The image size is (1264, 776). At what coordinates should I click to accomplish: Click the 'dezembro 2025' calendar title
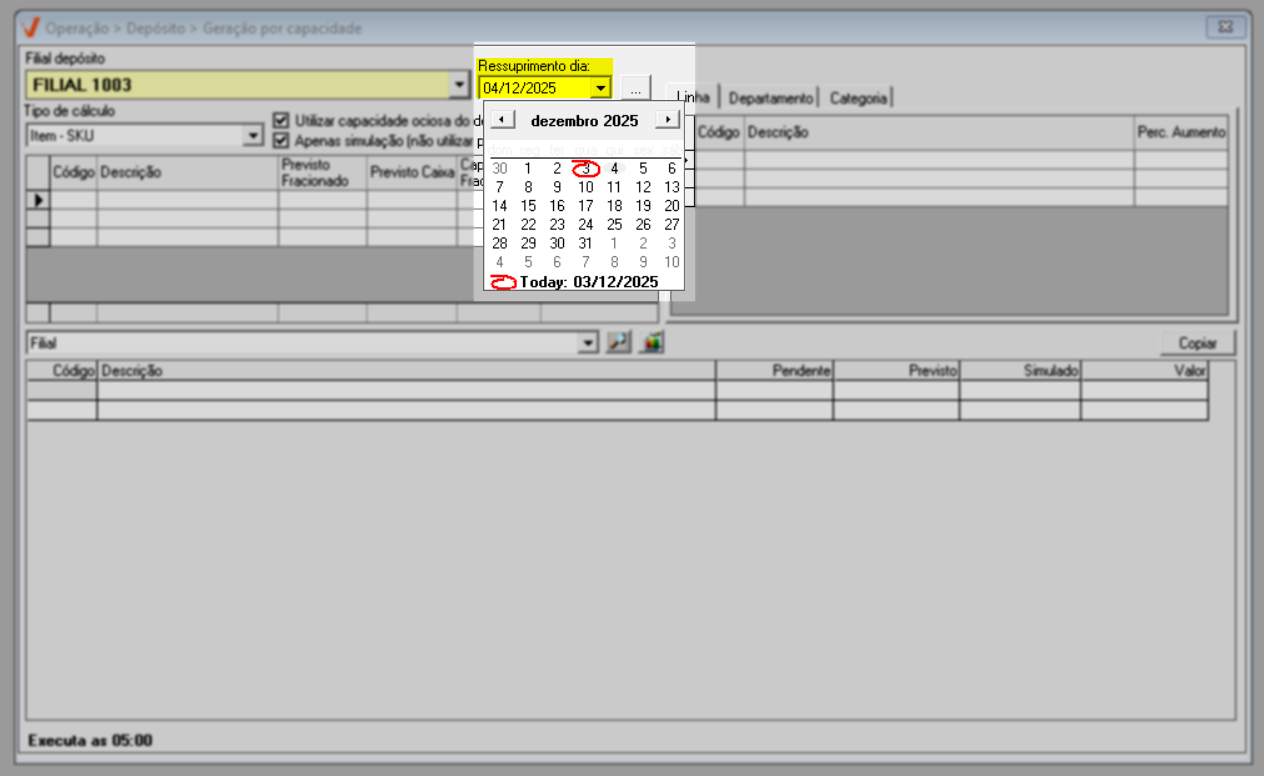click(584, 121)
